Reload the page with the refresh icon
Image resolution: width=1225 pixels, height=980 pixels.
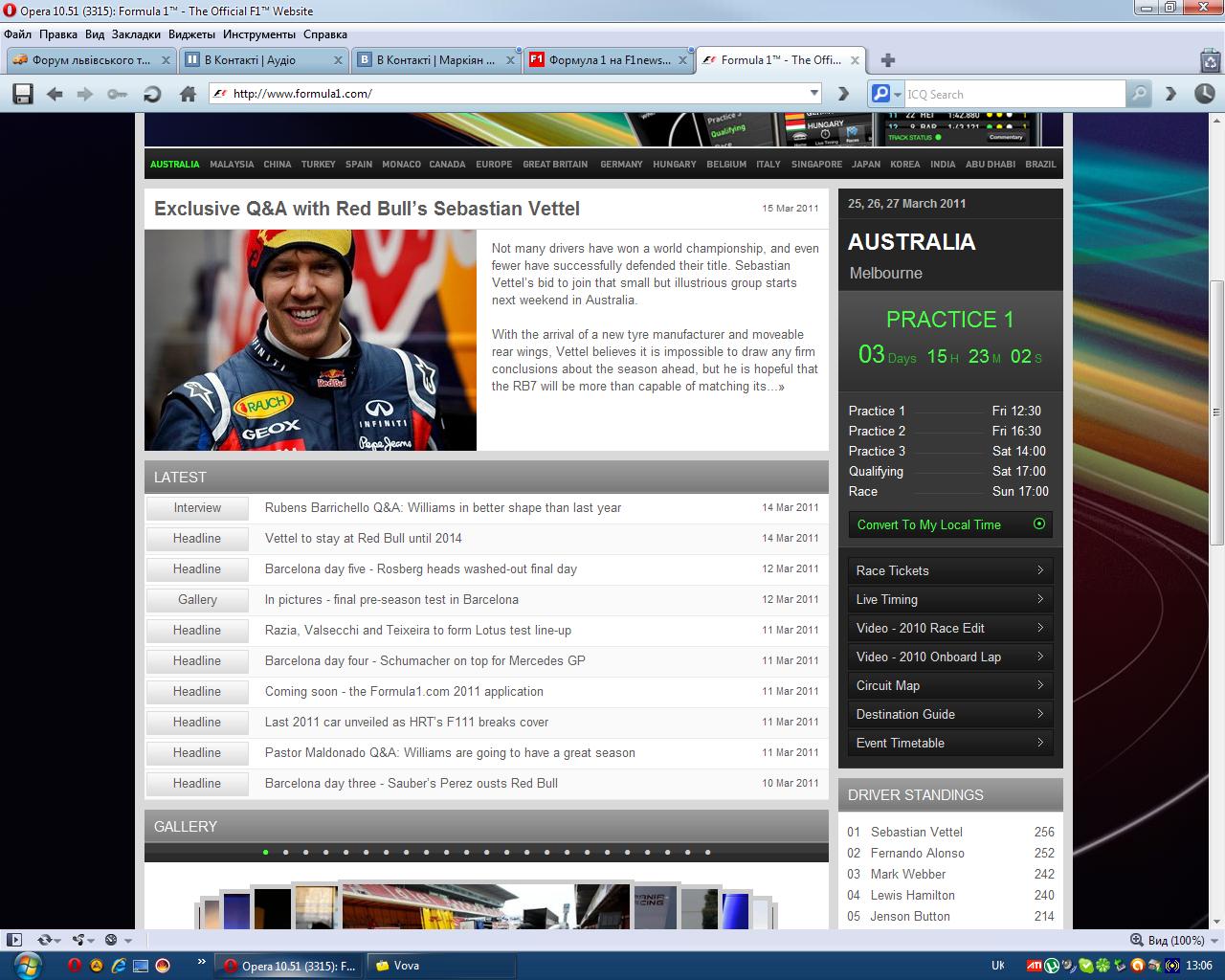click(151, 94)
